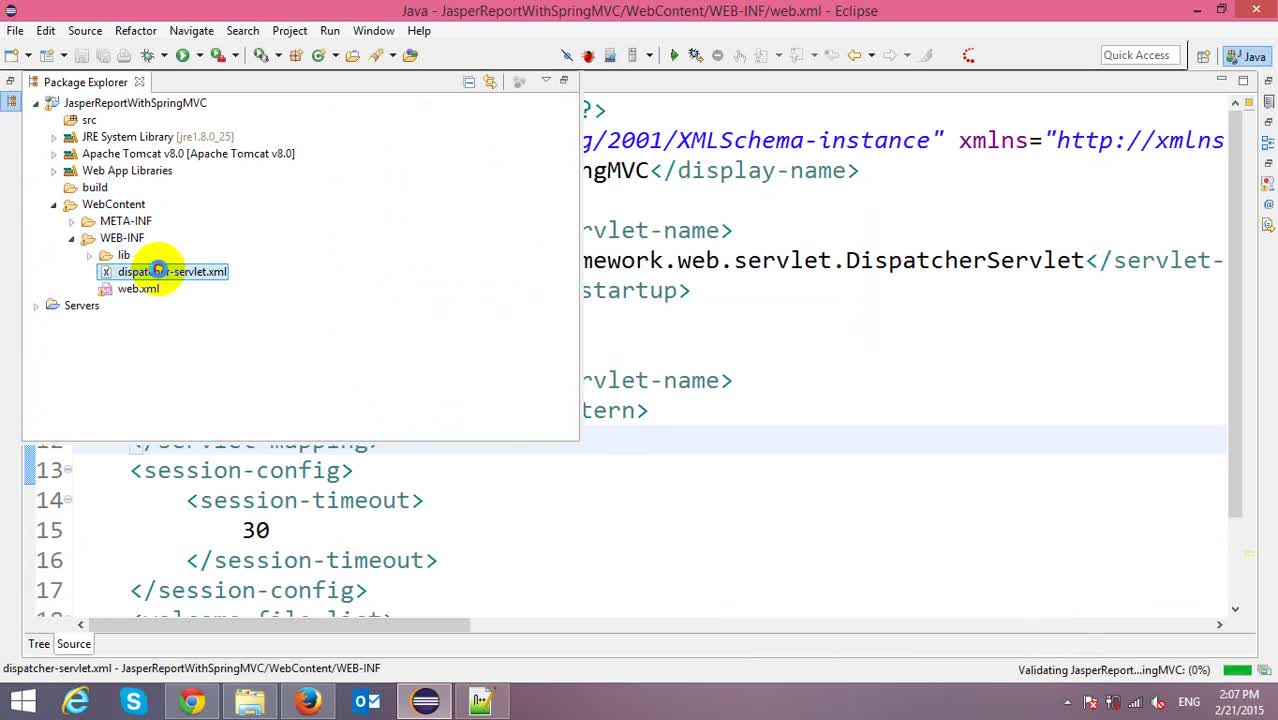Open Outlook from the taskbar
This screenshot has height=720, width=1278.
click(366, 702)
